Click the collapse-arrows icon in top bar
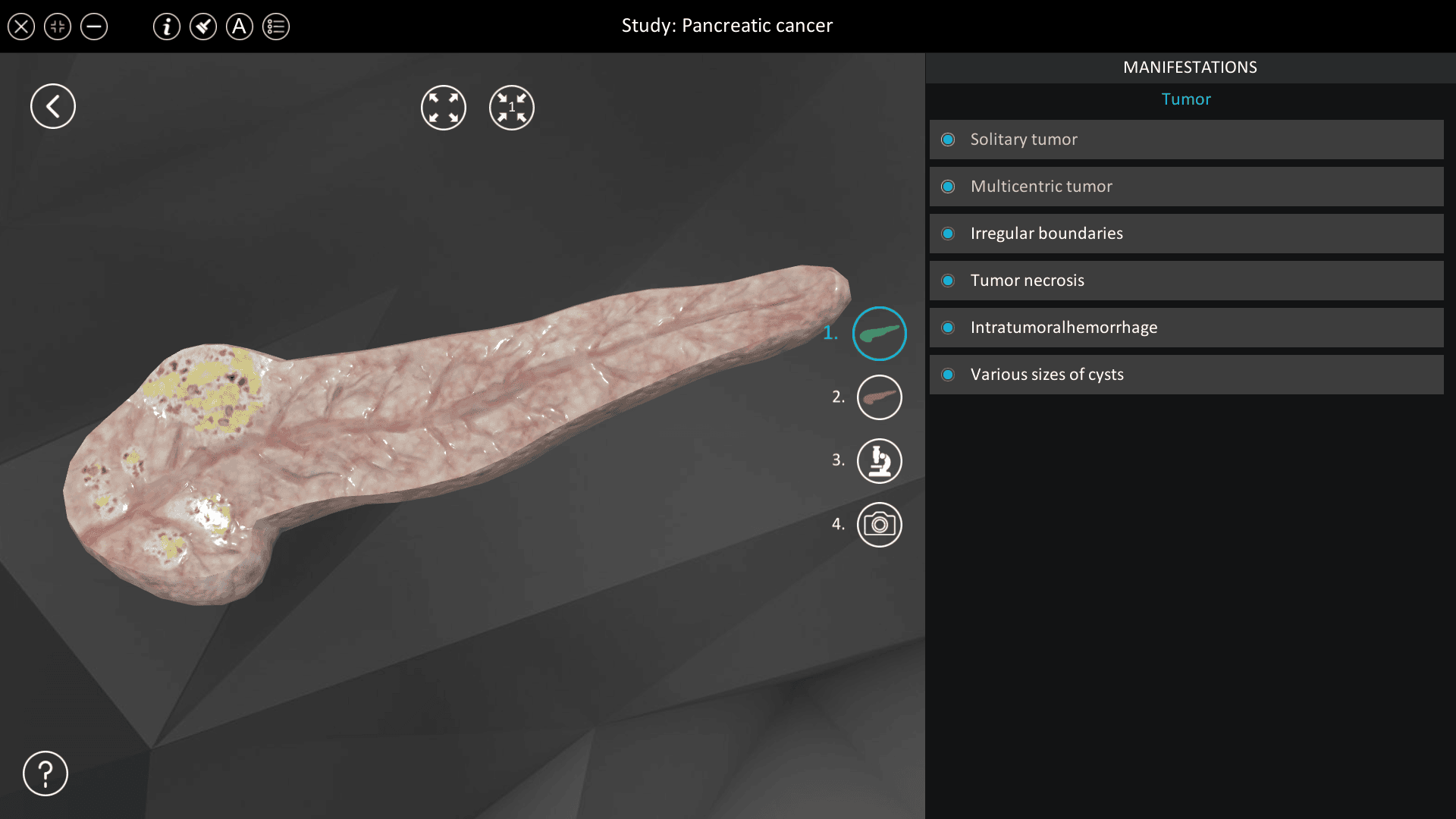The image size is (1456, 819). pos(58,27)
